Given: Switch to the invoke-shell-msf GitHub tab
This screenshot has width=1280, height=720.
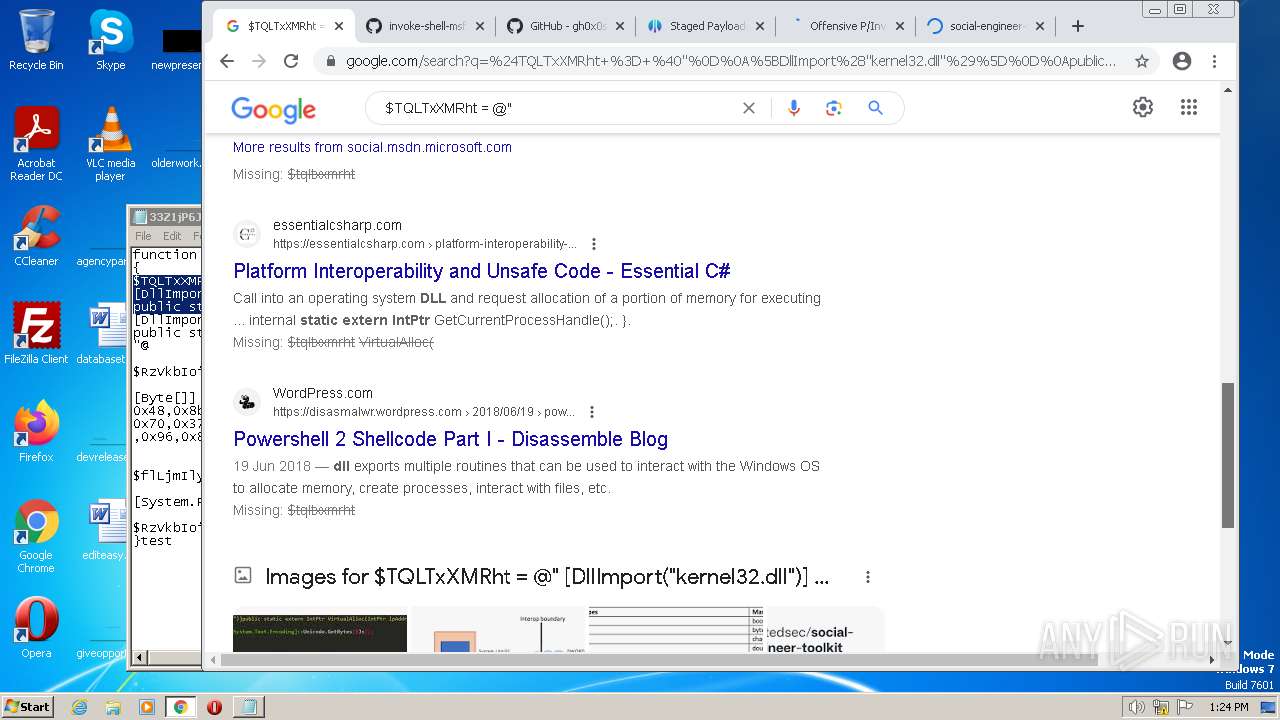Looking at the screenshot, I should (426, 26).
